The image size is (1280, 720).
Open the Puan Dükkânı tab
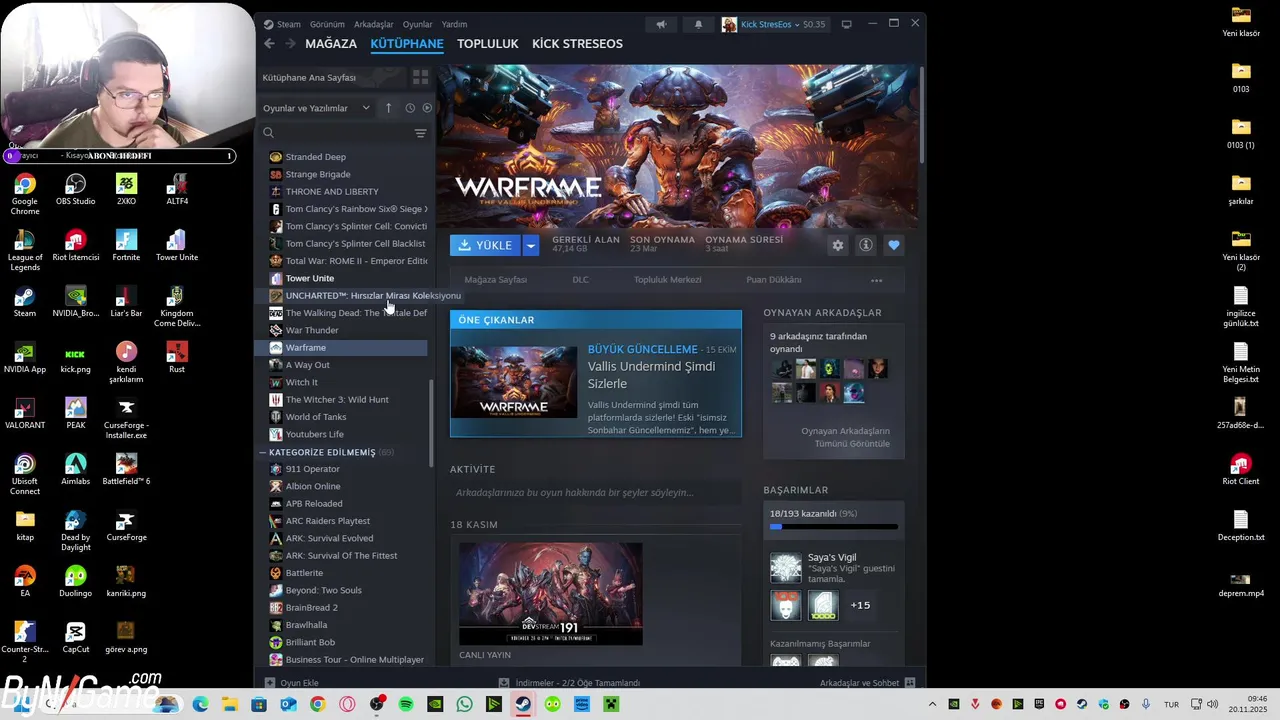pyautogui.click(x=773, y=280)
